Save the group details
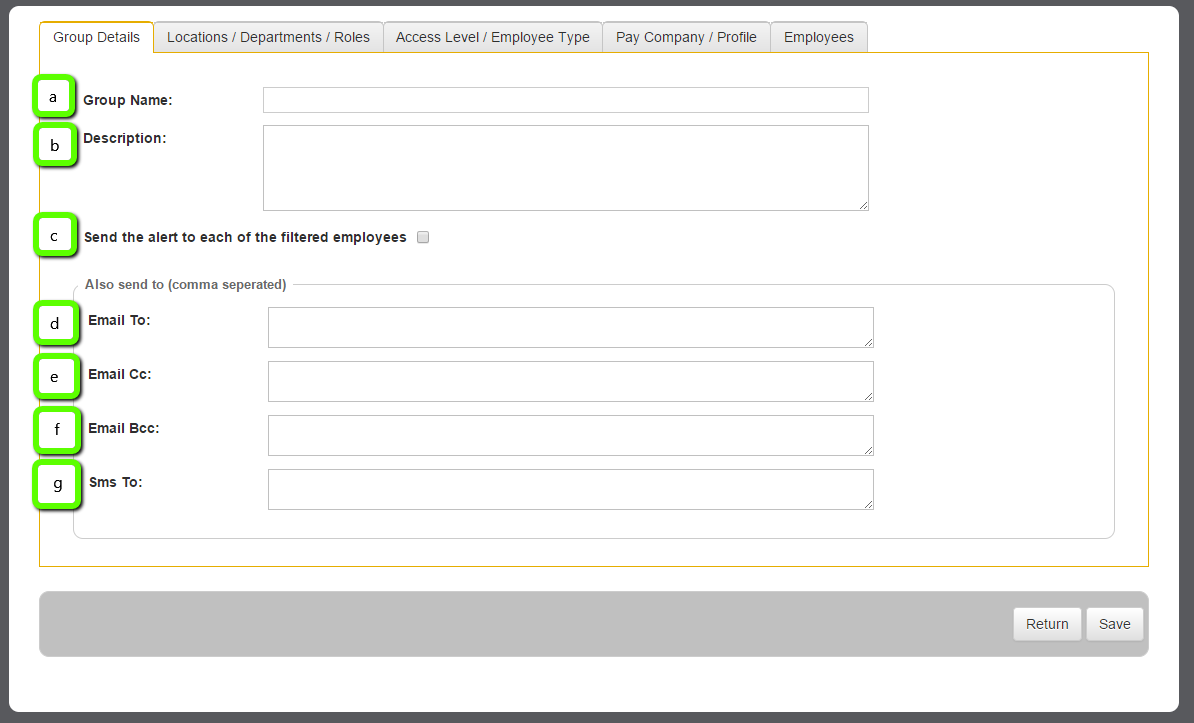Image resolution: width=1194 pixels, height=723 pixels. [1114, 624]
